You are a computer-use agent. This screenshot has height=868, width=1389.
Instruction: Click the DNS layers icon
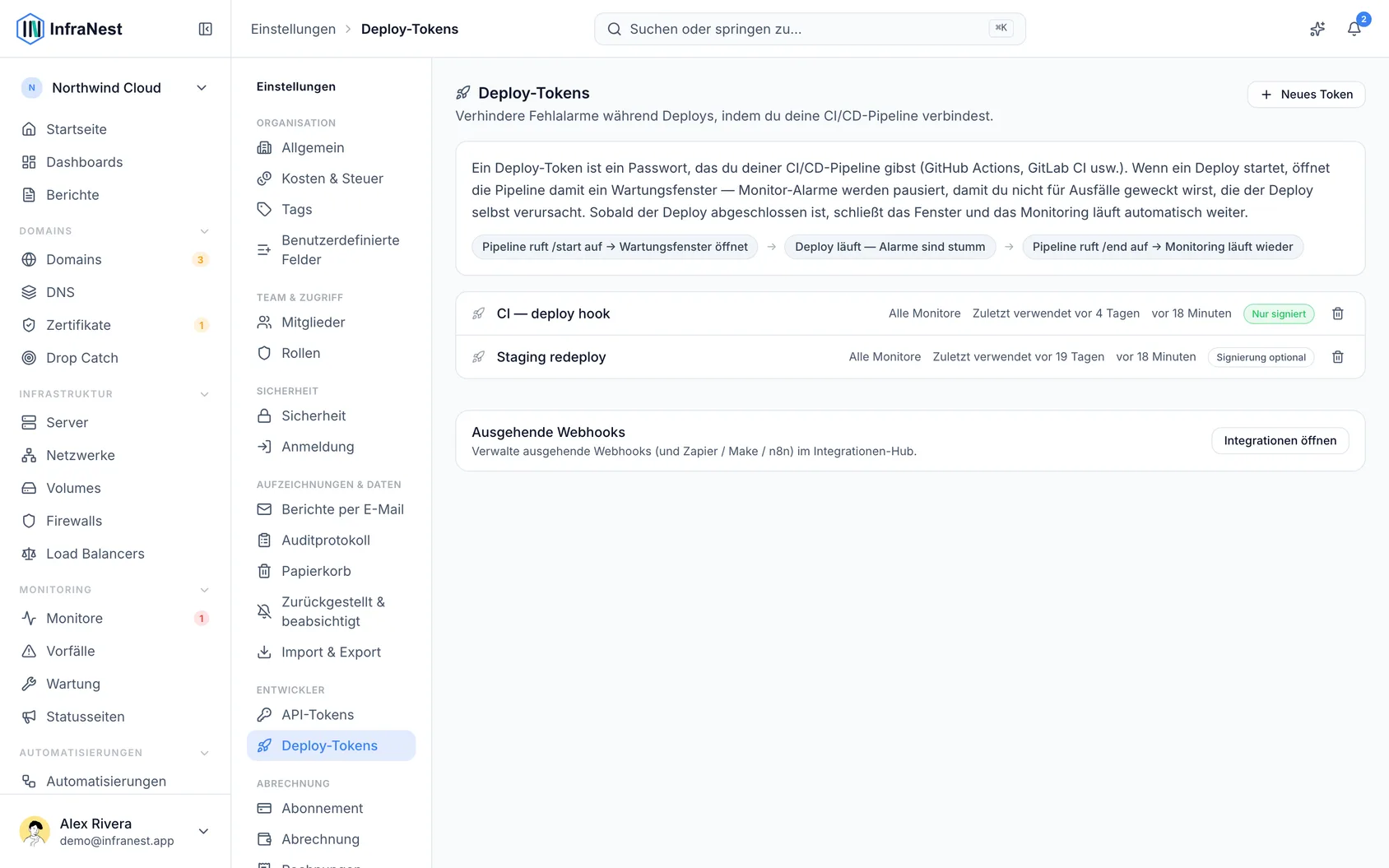29,292
